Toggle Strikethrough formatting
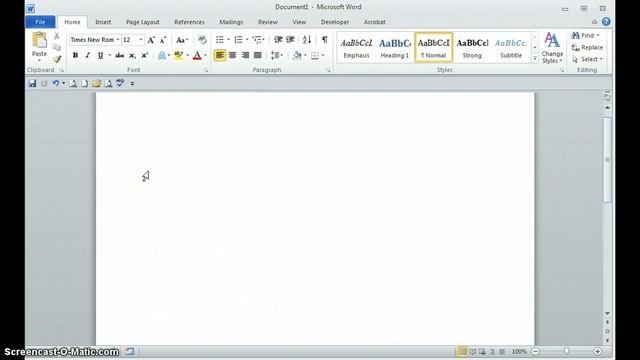 pos(119,56)
